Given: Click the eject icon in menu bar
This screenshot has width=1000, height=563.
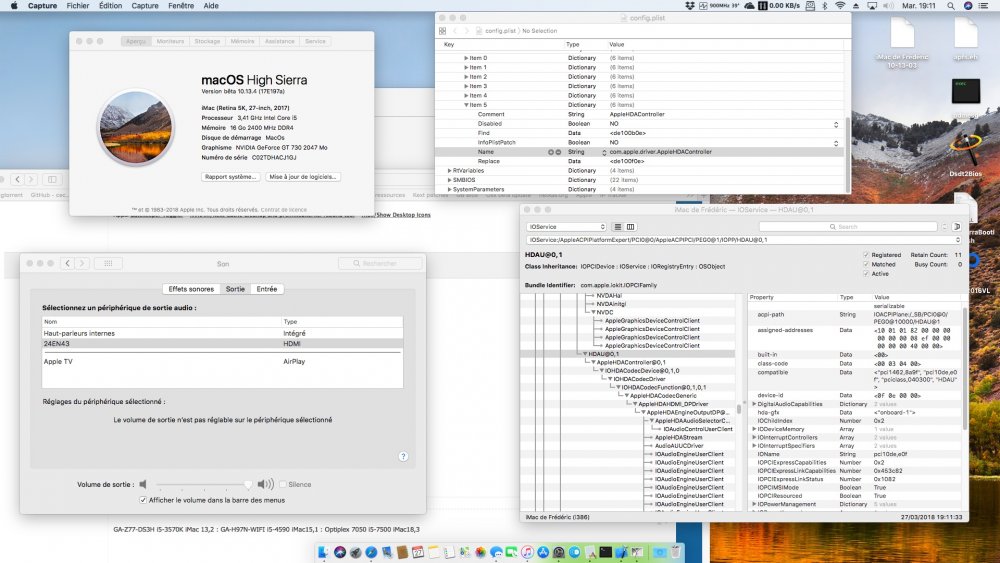Looking at the screenshot, I should tap(857, 6).
